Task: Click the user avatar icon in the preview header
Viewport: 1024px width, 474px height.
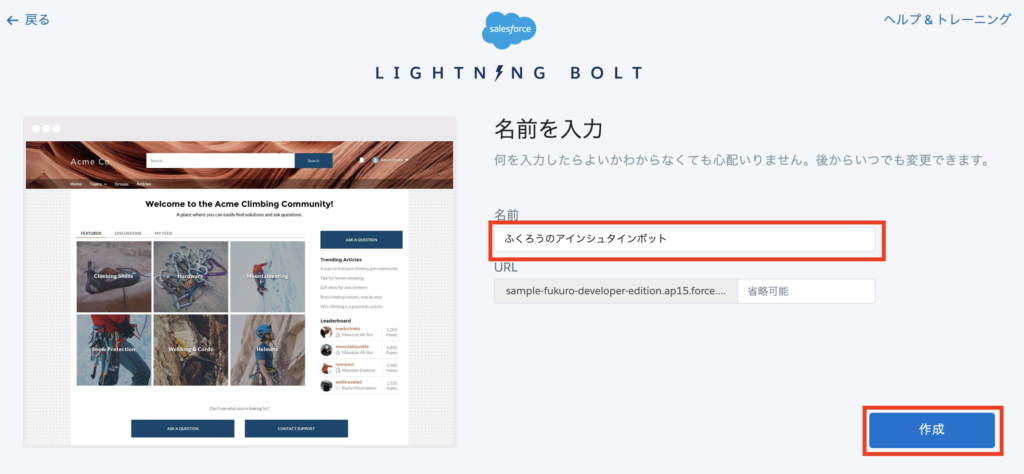Action: pyautogui.click(x=376, y=160)
